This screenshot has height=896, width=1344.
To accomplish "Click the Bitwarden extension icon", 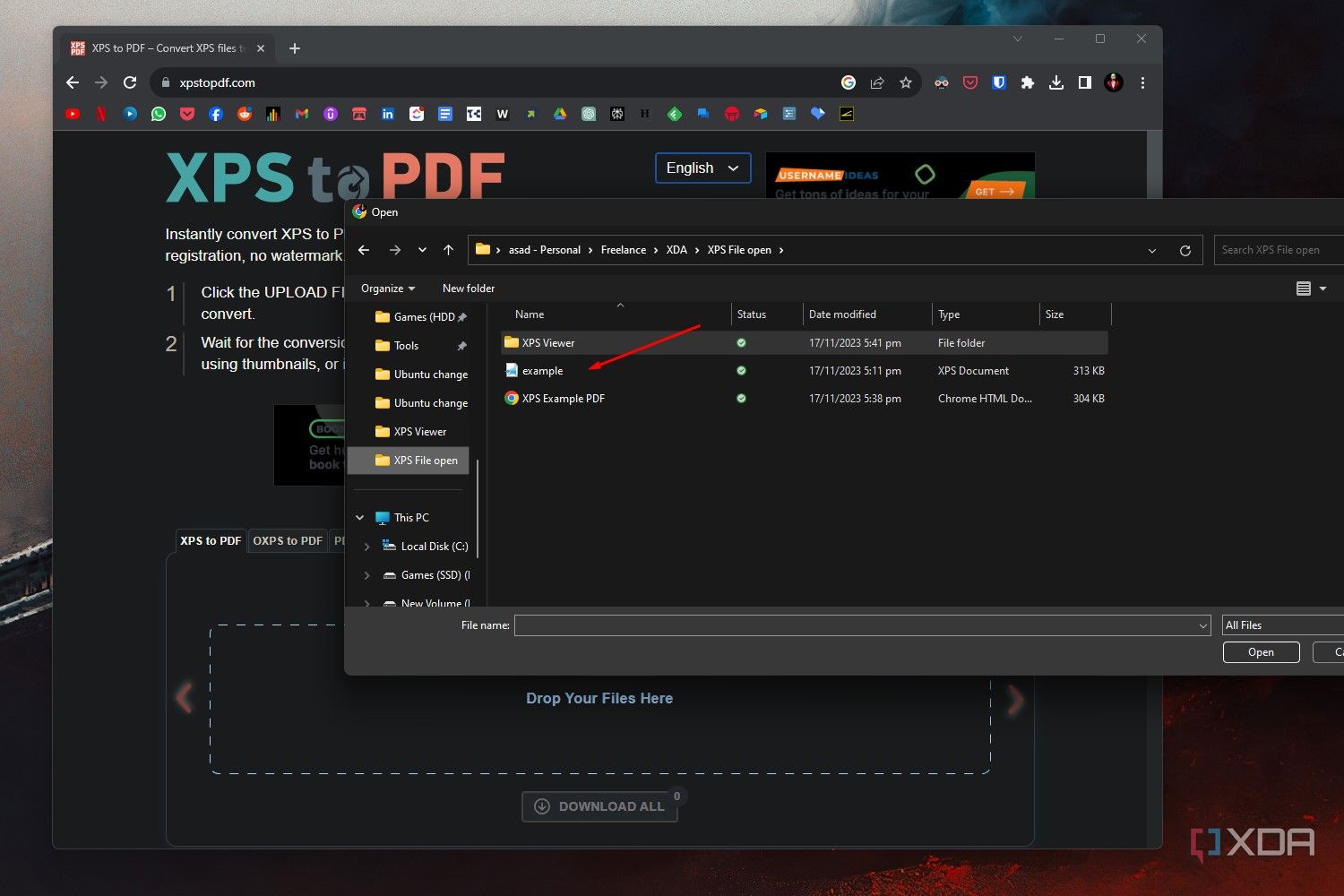I will (x=999, y=82).
